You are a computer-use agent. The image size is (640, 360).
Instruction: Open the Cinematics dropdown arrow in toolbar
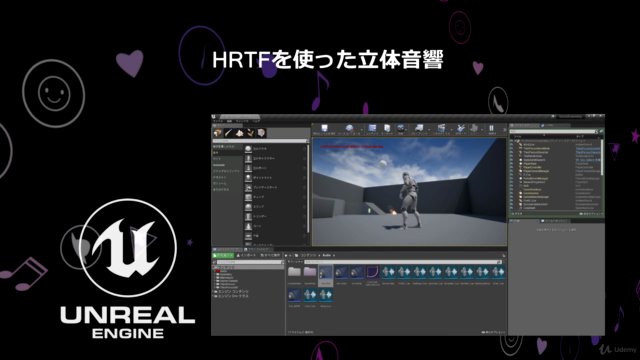(x=450, y=130)
